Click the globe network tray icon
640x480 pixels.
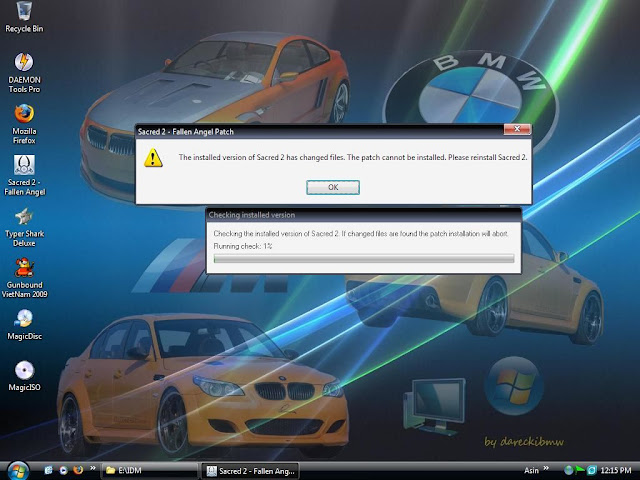[569, 470]
